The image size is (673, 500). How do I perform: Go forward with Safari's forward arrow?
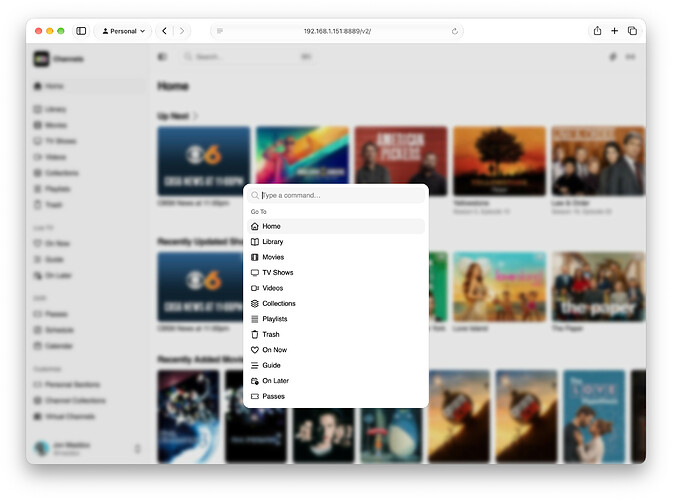[x=182, y=31]
